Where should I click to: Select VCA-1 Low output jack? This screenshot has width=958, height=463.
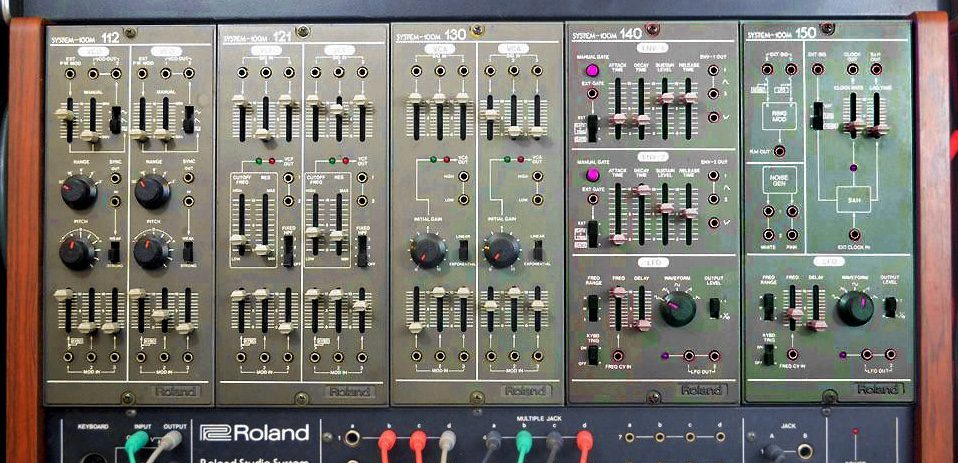(464, 199)
